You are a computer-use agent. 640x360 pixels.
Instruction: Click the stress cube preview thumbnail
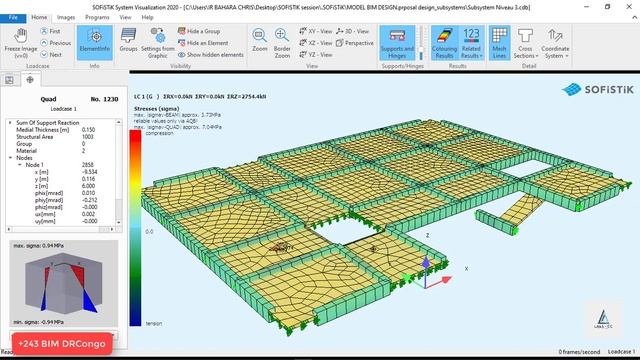tap(64, 283)
